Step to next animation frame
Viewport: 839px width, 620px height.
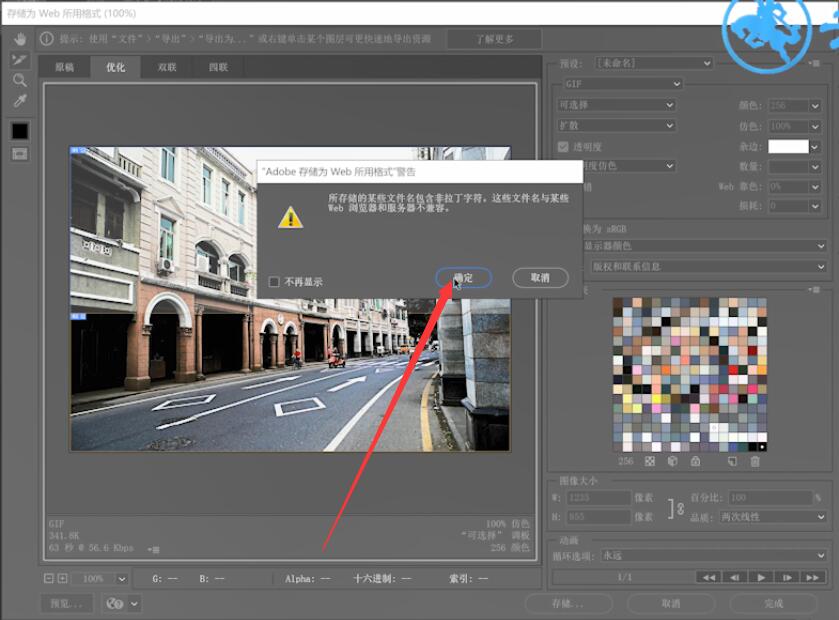coord(787,577)
